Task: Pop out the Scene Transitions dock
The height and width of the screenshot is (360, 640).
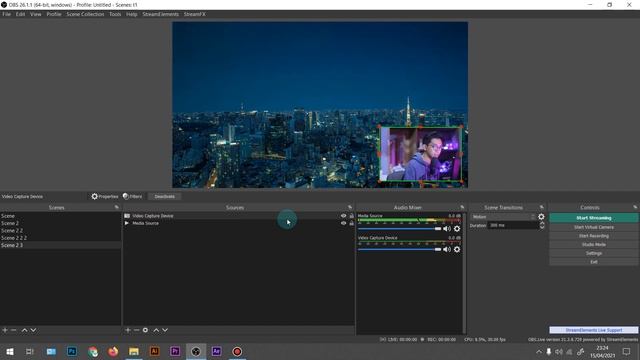Action: pyautogui.click(x=542, y=207)
